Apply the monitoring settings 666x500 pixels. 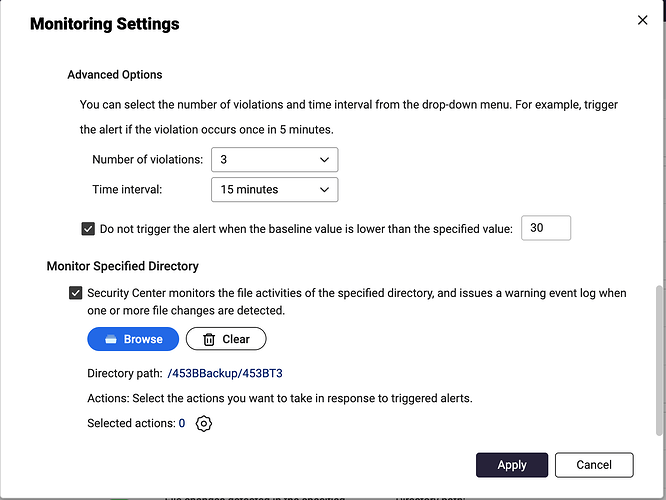coord(512,465)
